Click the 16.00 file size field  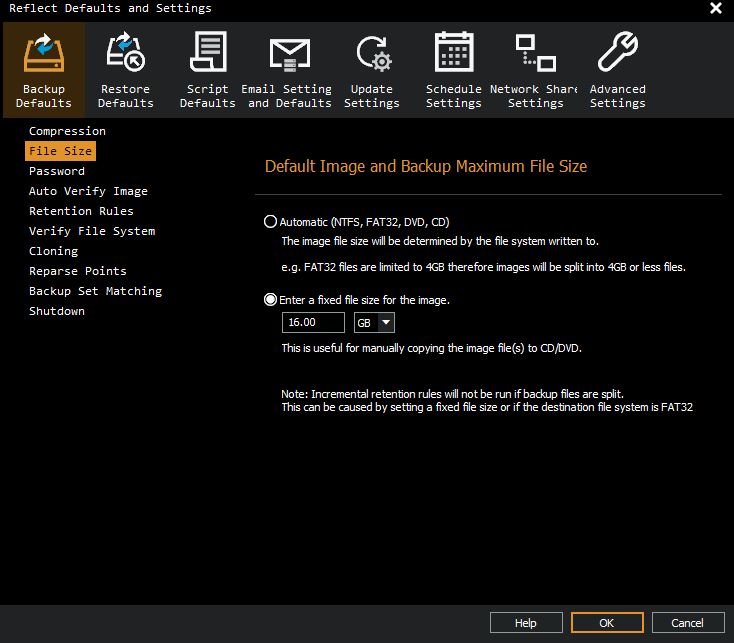(x=313, y=322)
